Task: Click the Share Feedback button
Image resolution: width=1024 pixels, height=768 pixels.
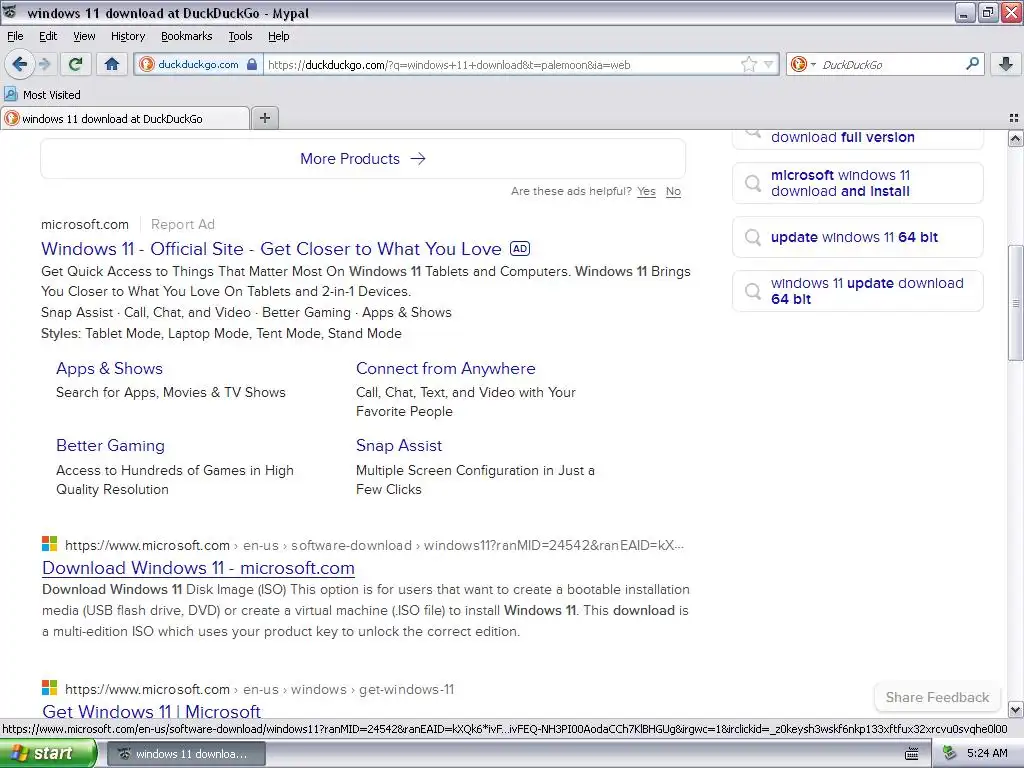Action: tap(937, 697)
